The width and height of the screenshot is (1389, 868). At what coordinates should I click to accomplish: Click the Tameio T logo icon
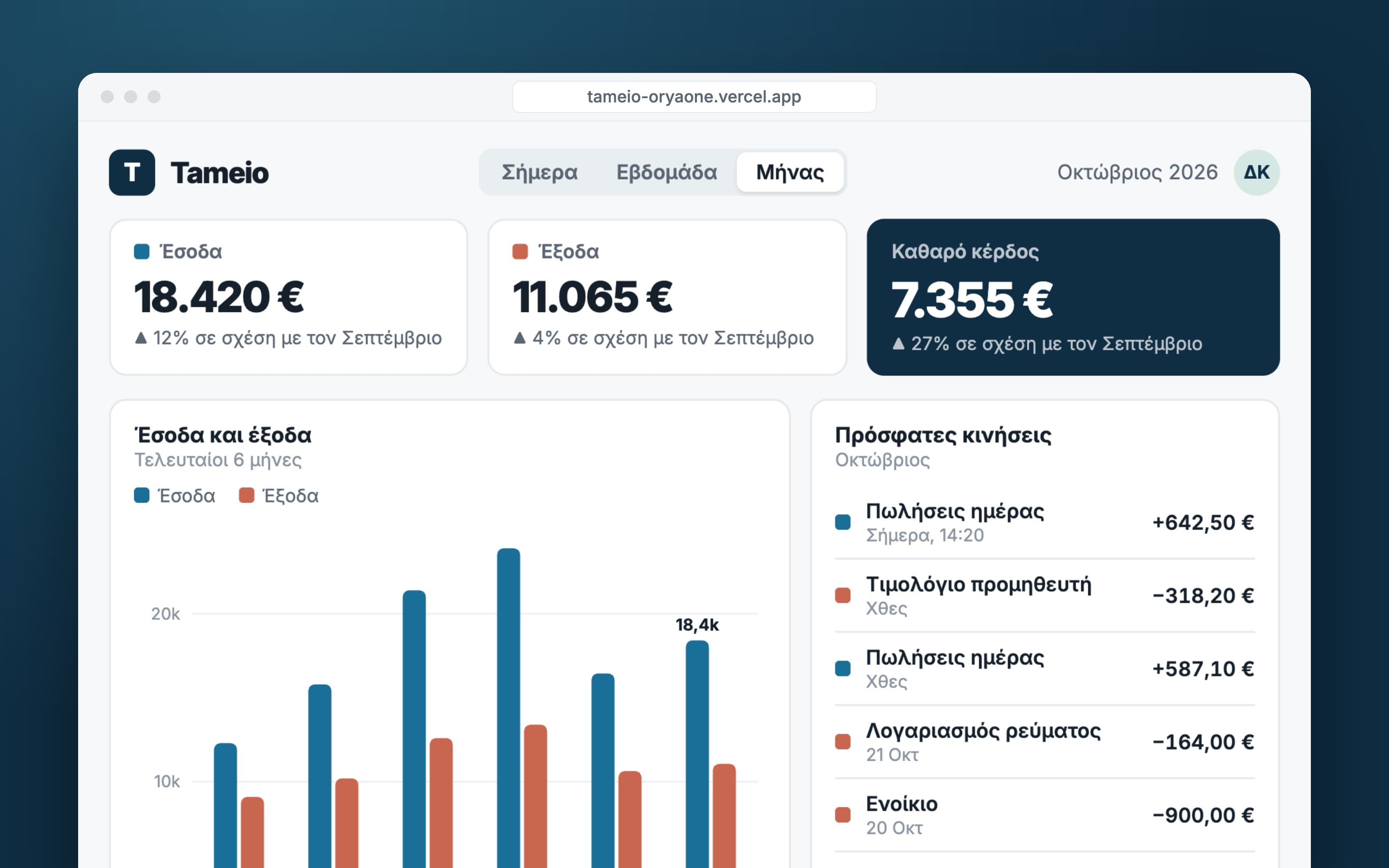pyautogui.click(x=132, y=172)
